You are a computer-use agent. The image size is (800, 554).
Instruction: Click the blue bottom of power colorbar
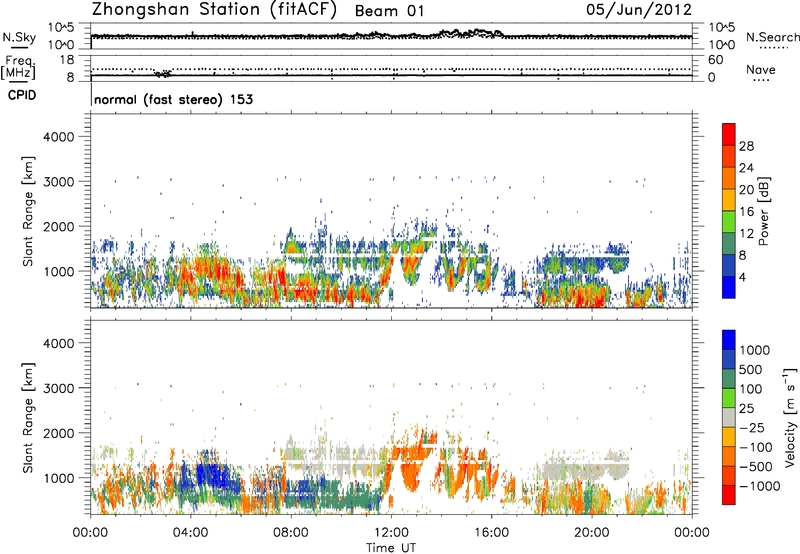729,287
